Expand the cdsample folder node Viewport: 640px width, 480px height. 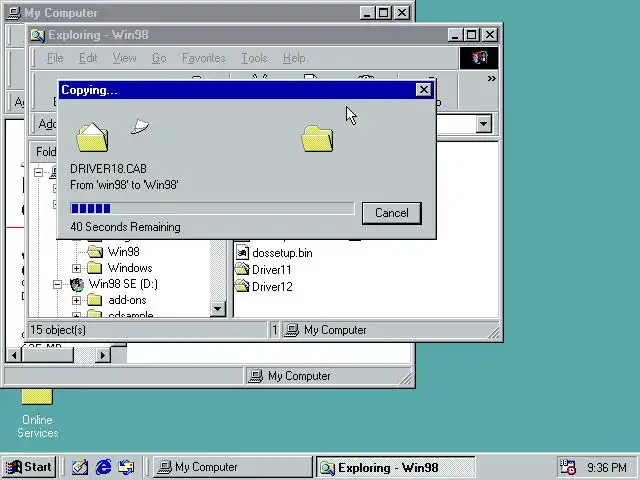pyautogui.click(x=76, y=315)
